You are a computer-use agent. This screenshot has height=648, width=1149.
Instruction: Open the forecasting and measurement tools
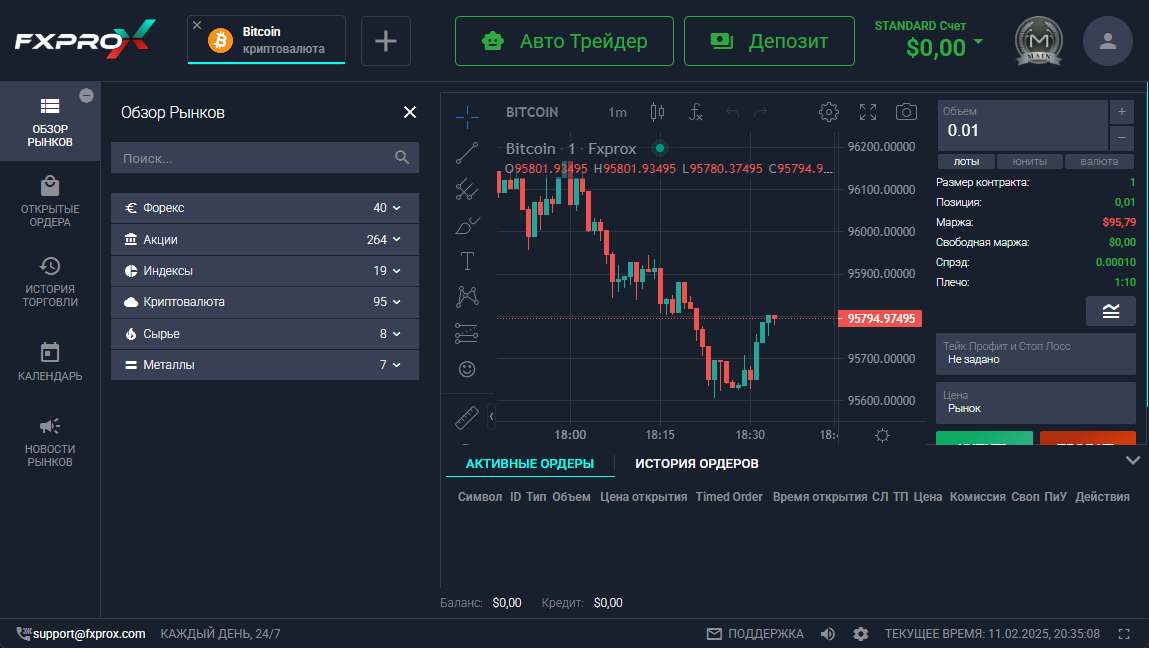pos(467,333)
